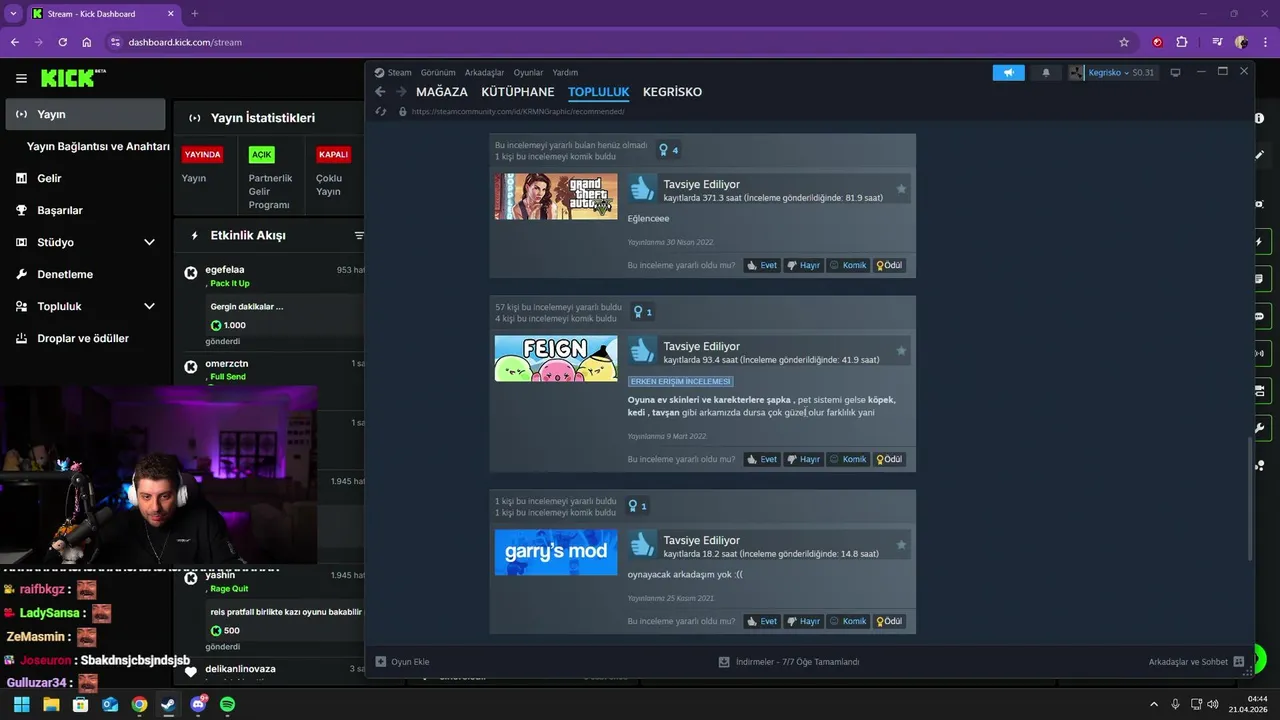Open Chrome media control icon
This screenshot has height=720, width=1280.
[x=1217, y=42]
